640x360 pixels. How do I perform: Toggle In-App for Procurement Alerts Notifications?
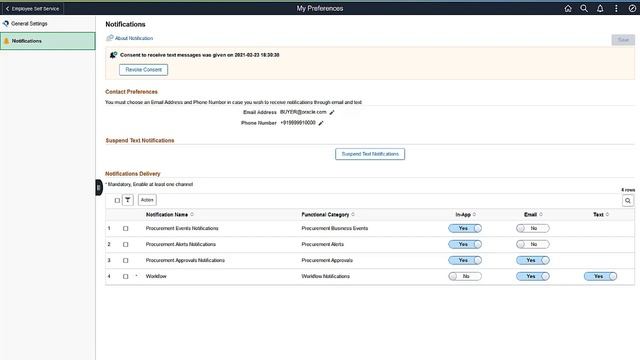click(465, 244)
